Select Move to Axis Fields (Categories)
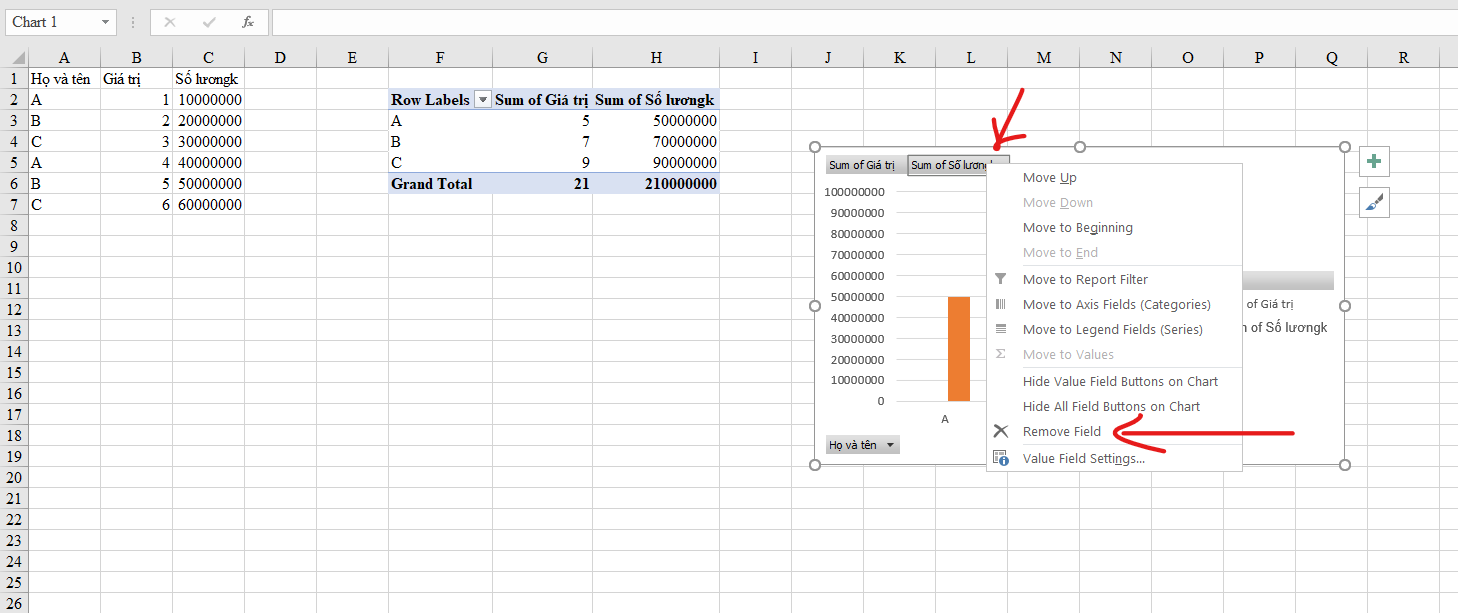 coord(1117,304)
